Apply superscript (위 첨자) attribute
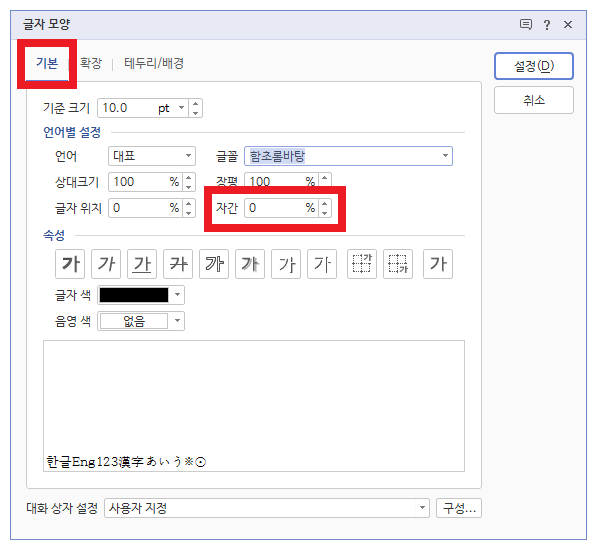599x553 pixels. [x=362, y=264]
